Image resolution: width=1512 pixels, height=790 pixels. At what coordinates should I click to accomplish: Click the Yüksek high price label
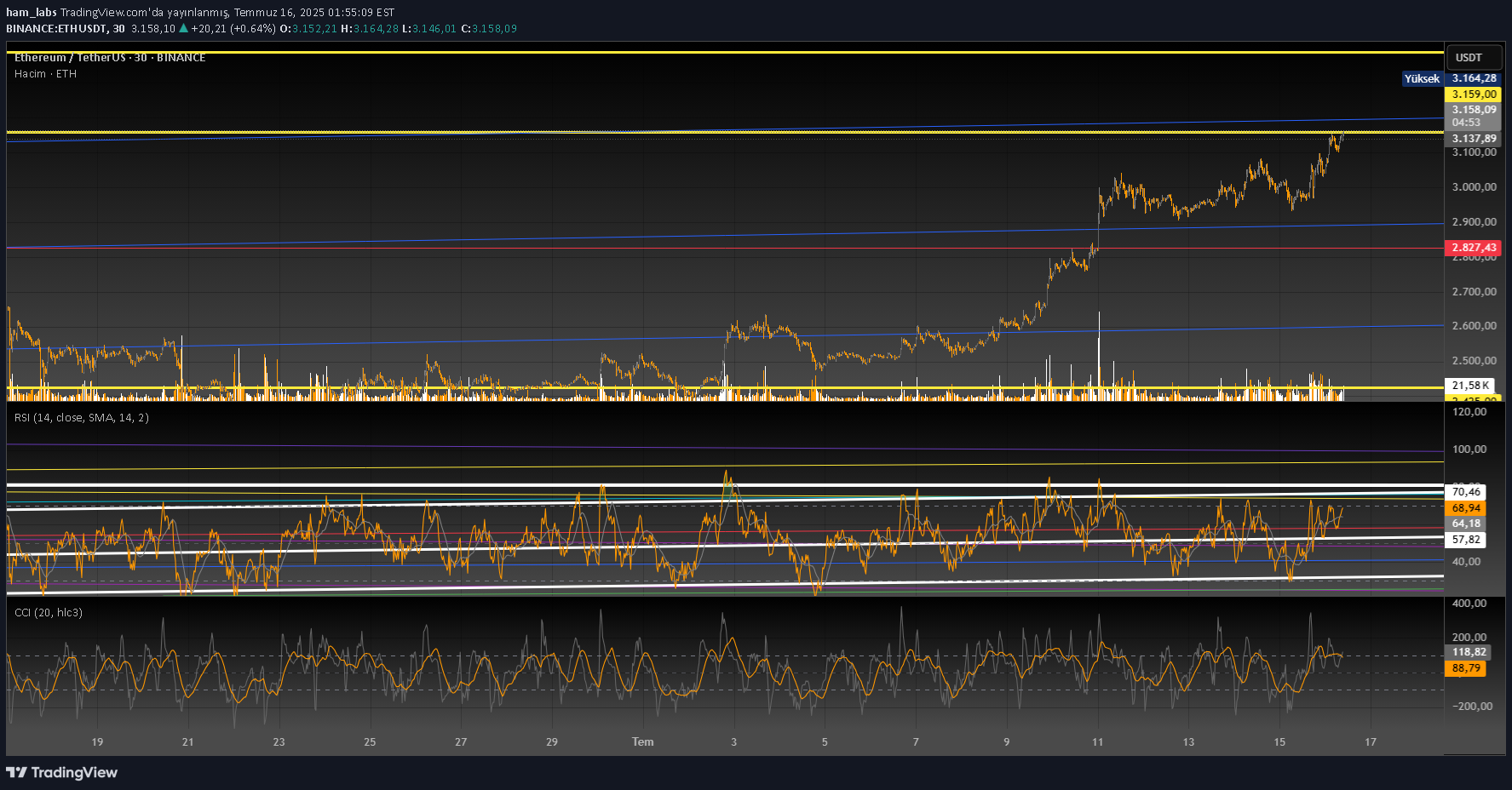(x=1423, y=78)
